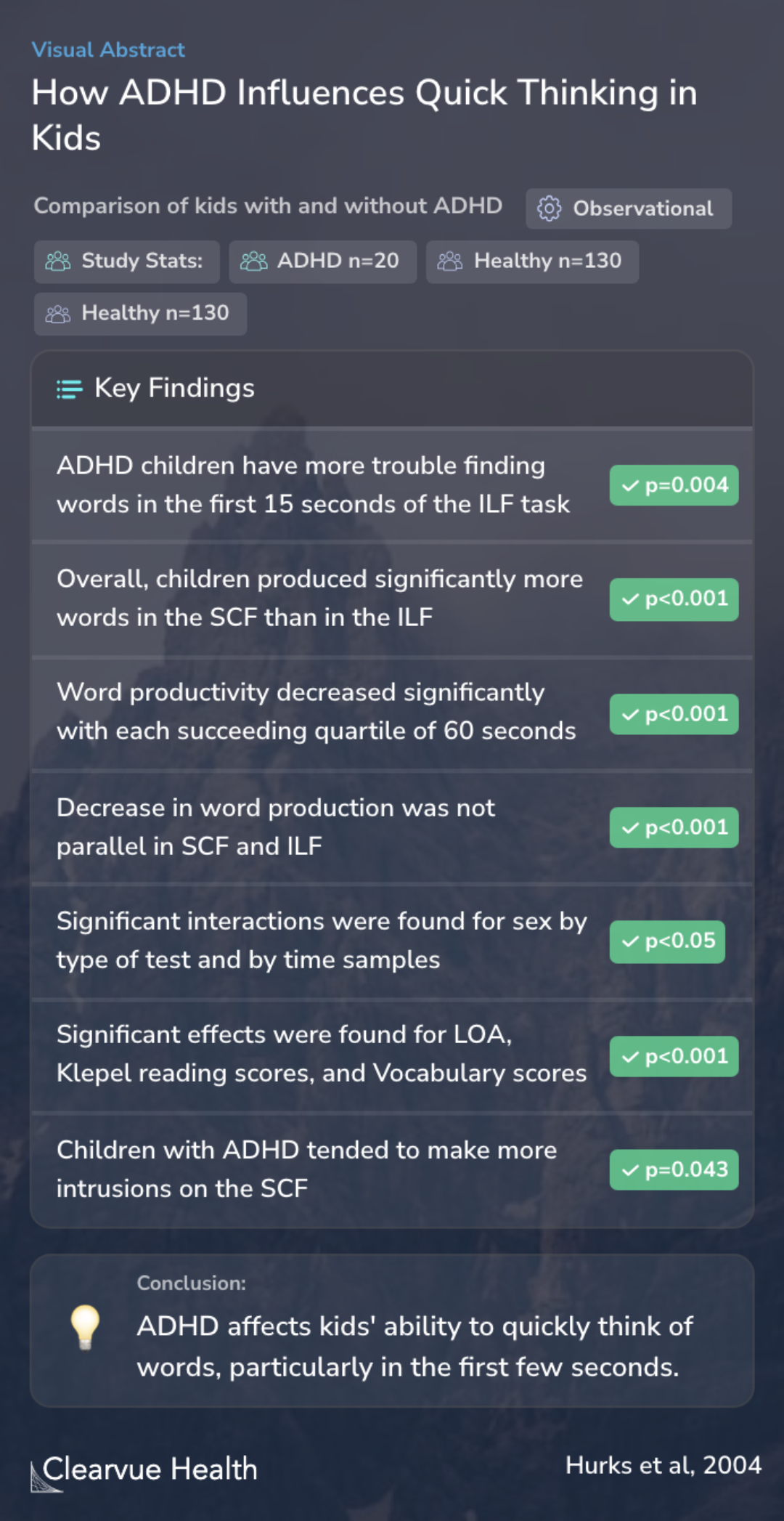The height and width of the screenshot is (1521, 784).
Task: Click the people icon next to Study Stats
Action: [58, 261]
